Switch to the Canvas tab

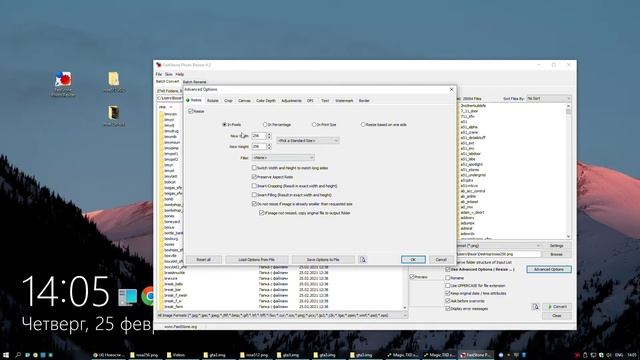(x=244, y=100)
